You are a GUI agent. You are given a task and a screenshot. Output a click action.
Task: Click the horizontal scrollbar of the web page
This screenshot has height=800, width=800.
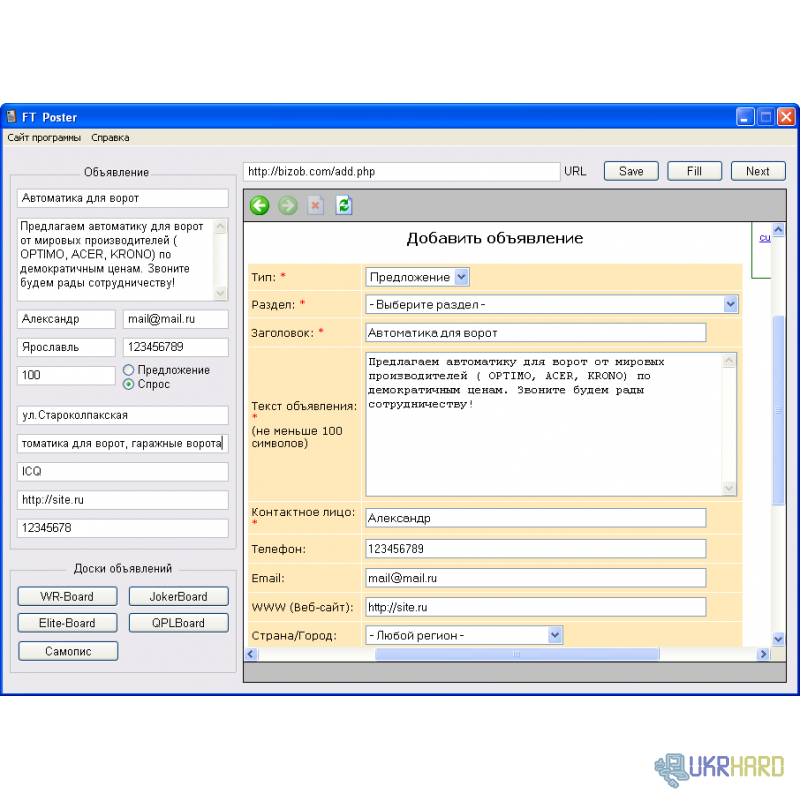coord(516,654)
